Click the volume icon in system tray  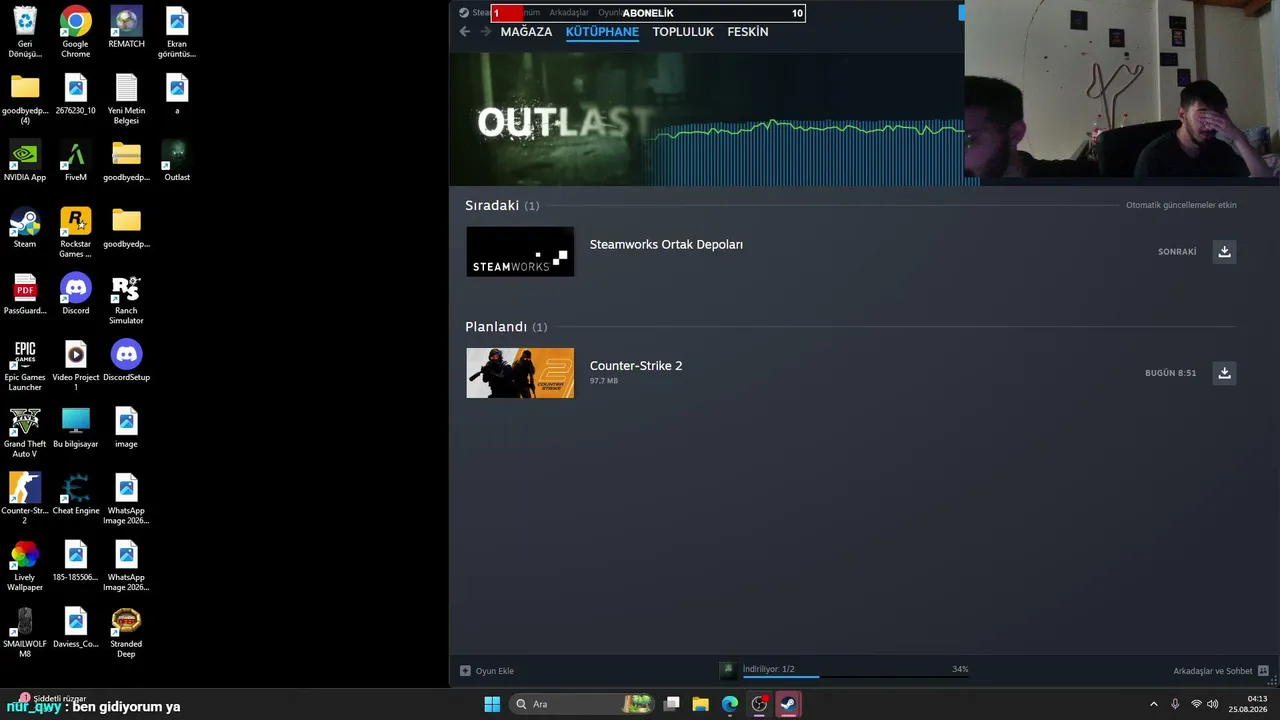[x=1213, y=704]
